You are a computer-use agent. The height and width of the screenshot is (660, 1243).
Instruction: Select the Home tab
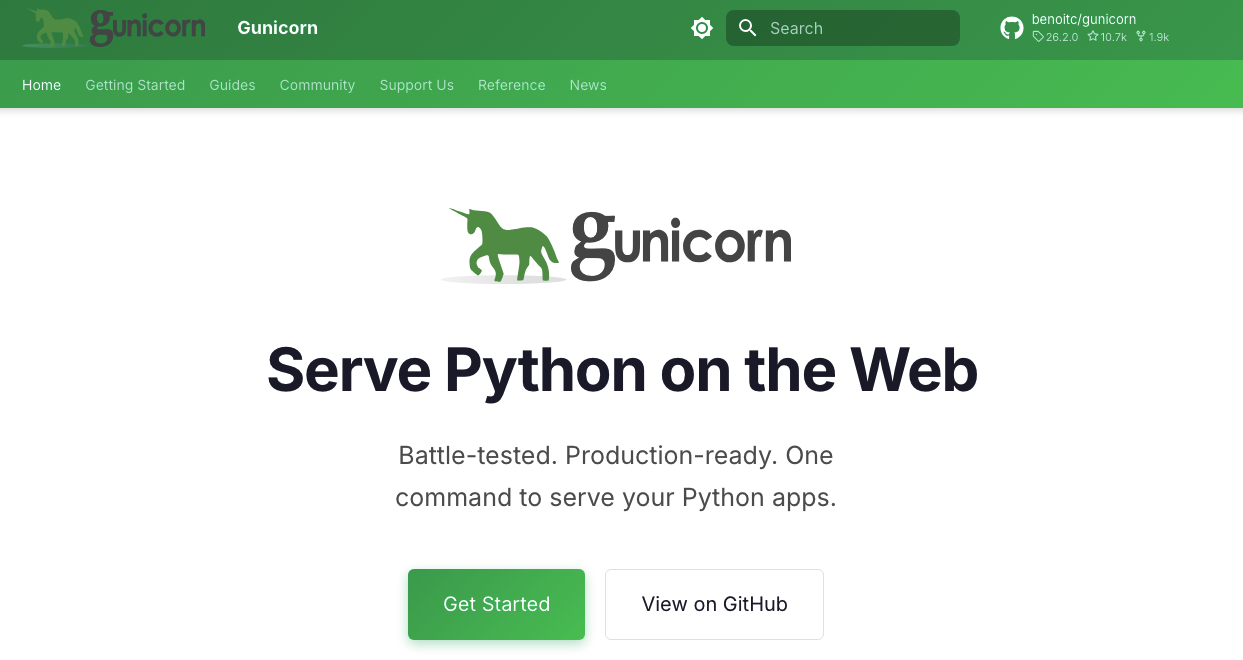pyautogui.click(x=42, y=85)
